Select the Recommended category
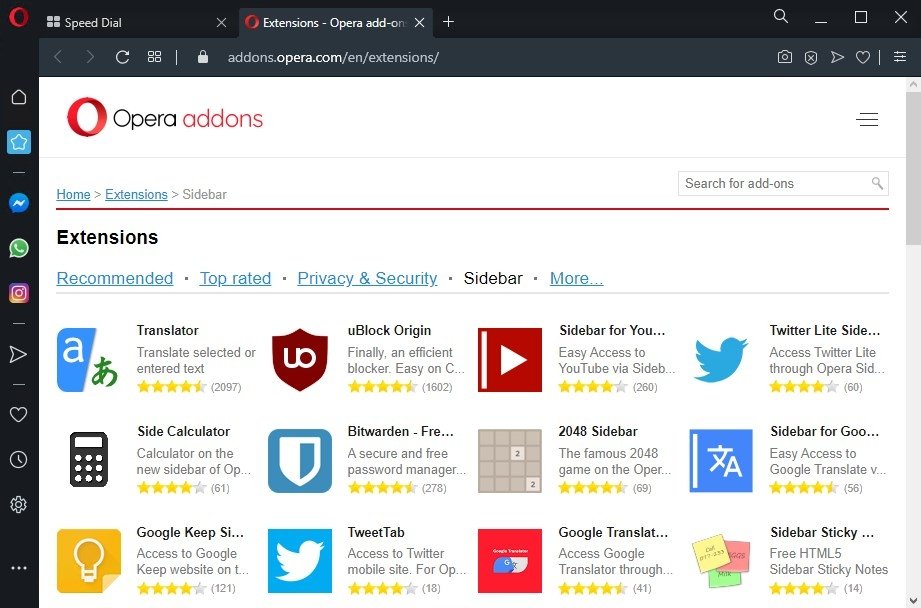The width and height of the screenshot is (921, 608). [x=114, y=278]
